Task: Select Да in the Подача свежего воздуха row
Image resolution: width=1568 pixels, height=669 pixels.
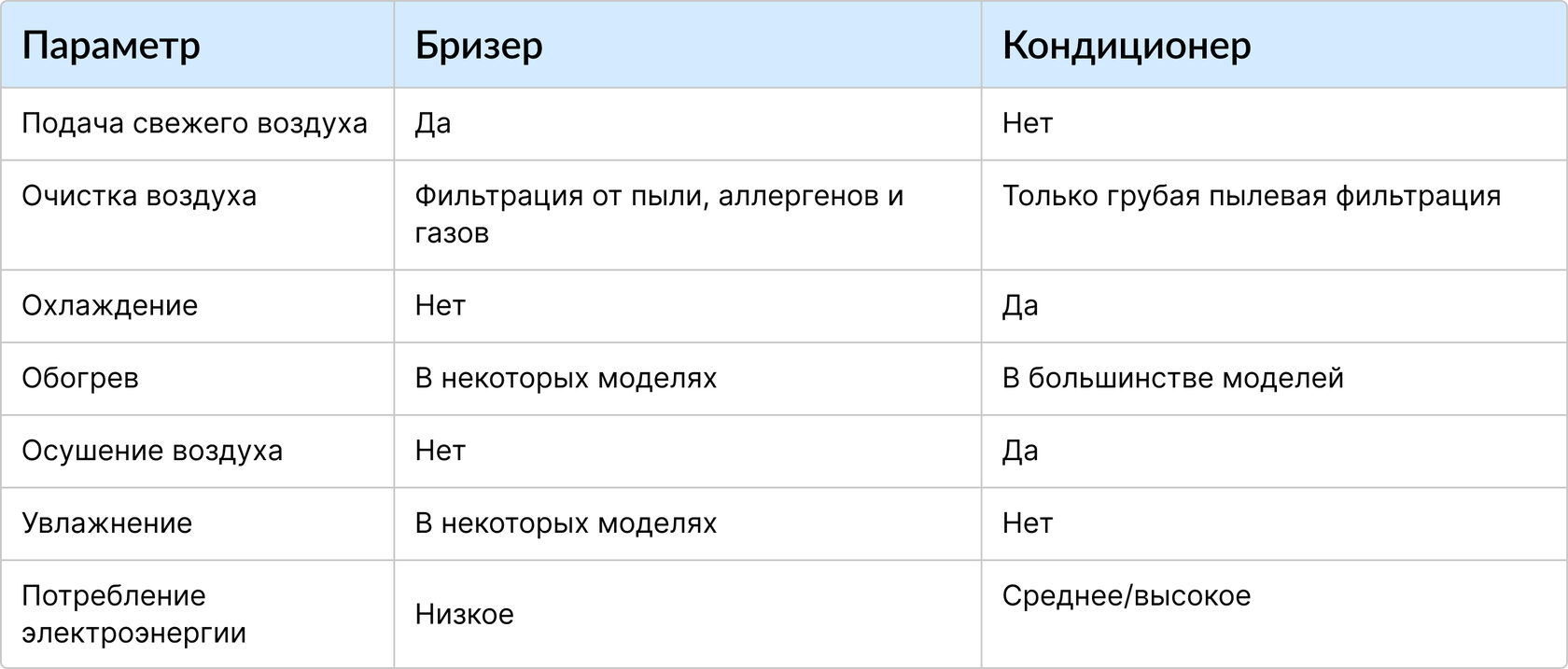Action: pos(433,124)
